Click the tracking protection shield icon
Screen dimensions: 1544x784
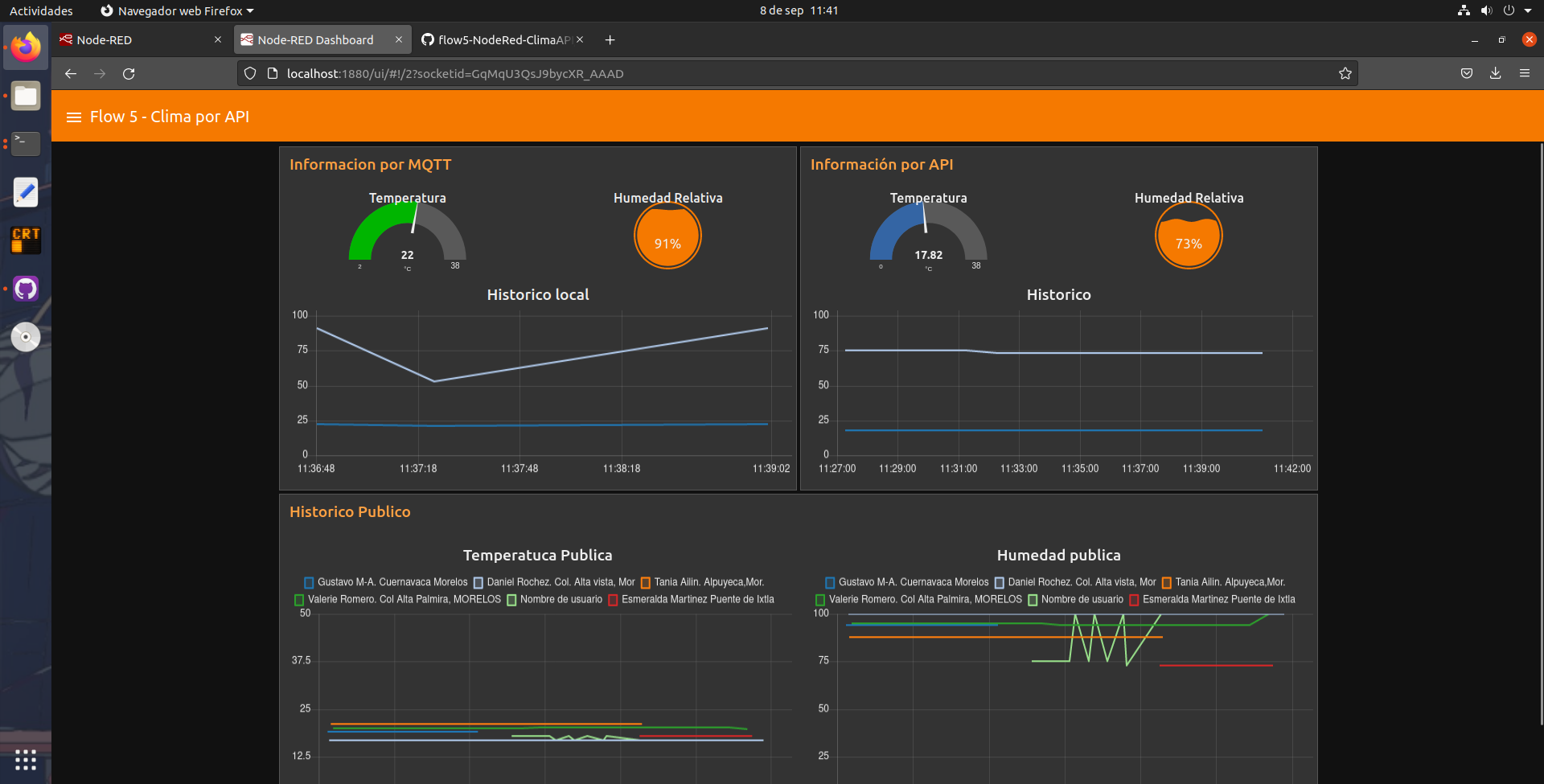[249, 72]
